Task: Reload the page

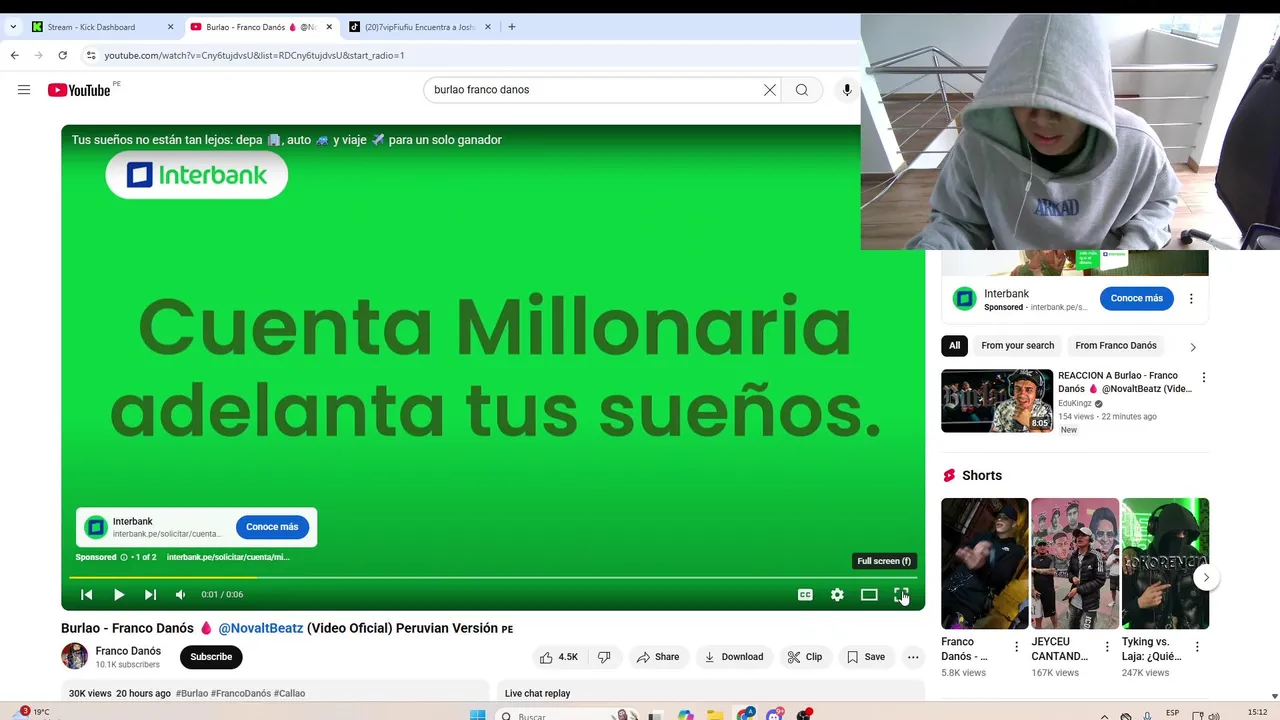Action: click(62, 55)
